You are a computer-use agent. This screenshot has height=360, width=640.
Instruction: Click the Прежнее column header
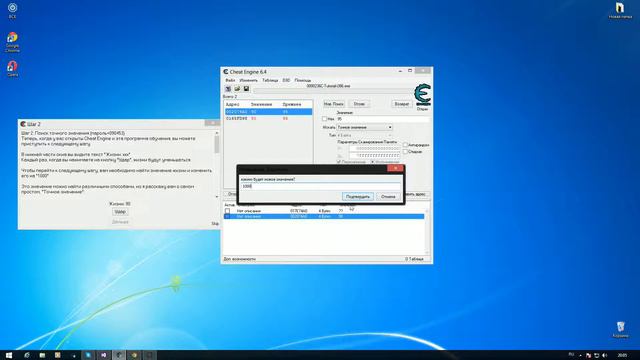[291, 104]
